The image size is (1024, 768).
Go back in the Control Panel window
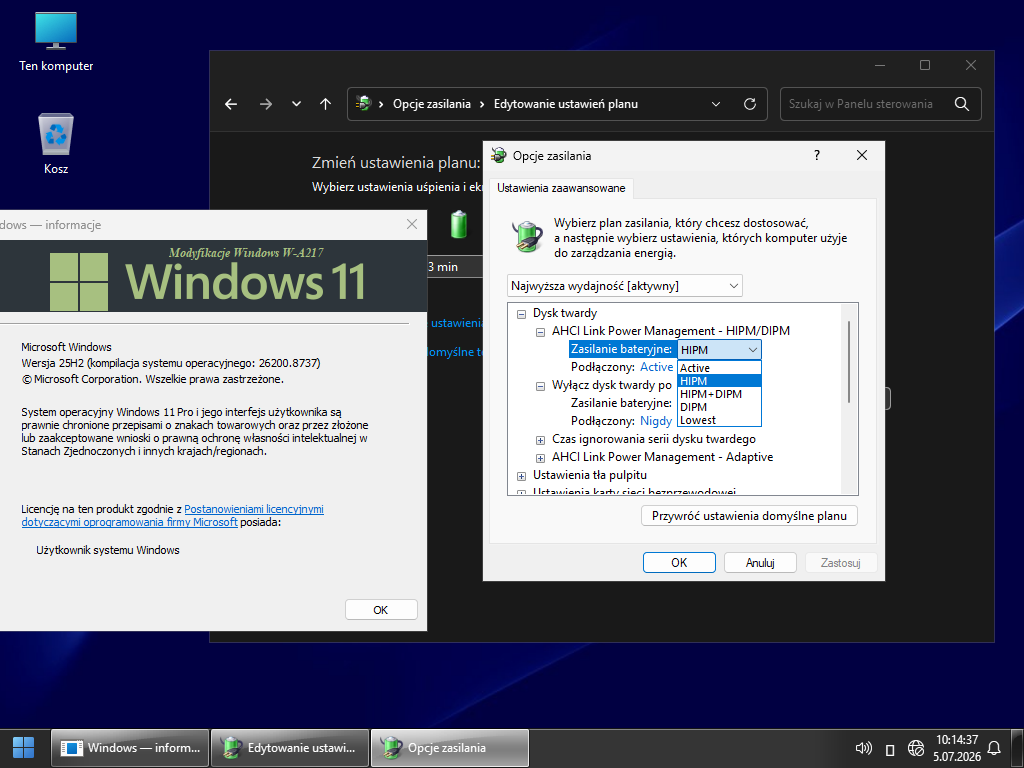pos(231,104)
